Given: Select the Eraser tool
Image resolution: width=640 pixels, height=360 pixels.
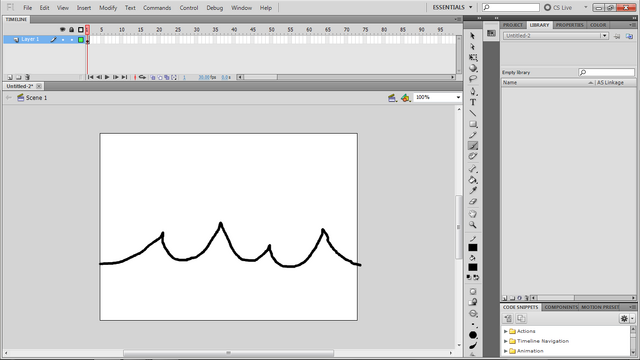Looking at the screenshot, I should pos(473,201).
